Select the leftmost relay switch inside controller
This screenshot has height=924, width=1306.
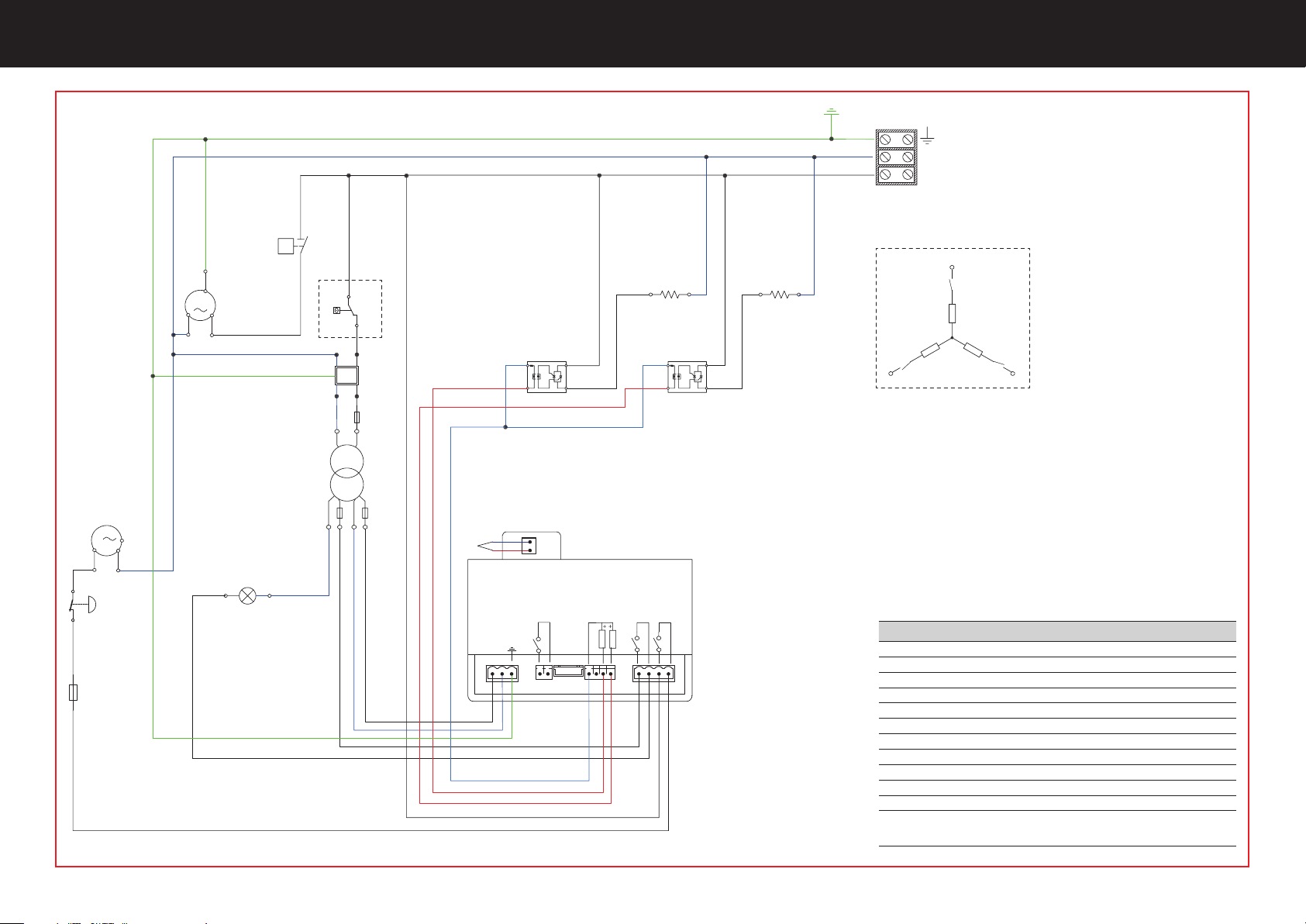539,643
